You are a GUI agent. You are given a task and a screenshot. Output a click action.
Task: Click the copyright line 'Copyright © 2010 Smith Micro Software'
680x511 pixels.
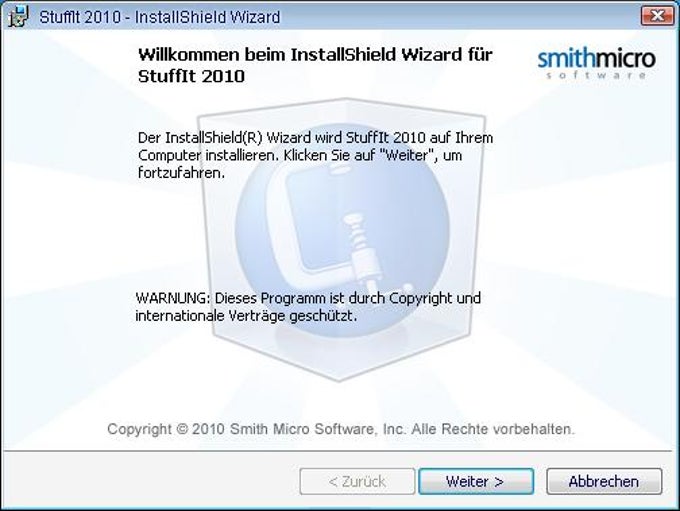coord(341,429)
